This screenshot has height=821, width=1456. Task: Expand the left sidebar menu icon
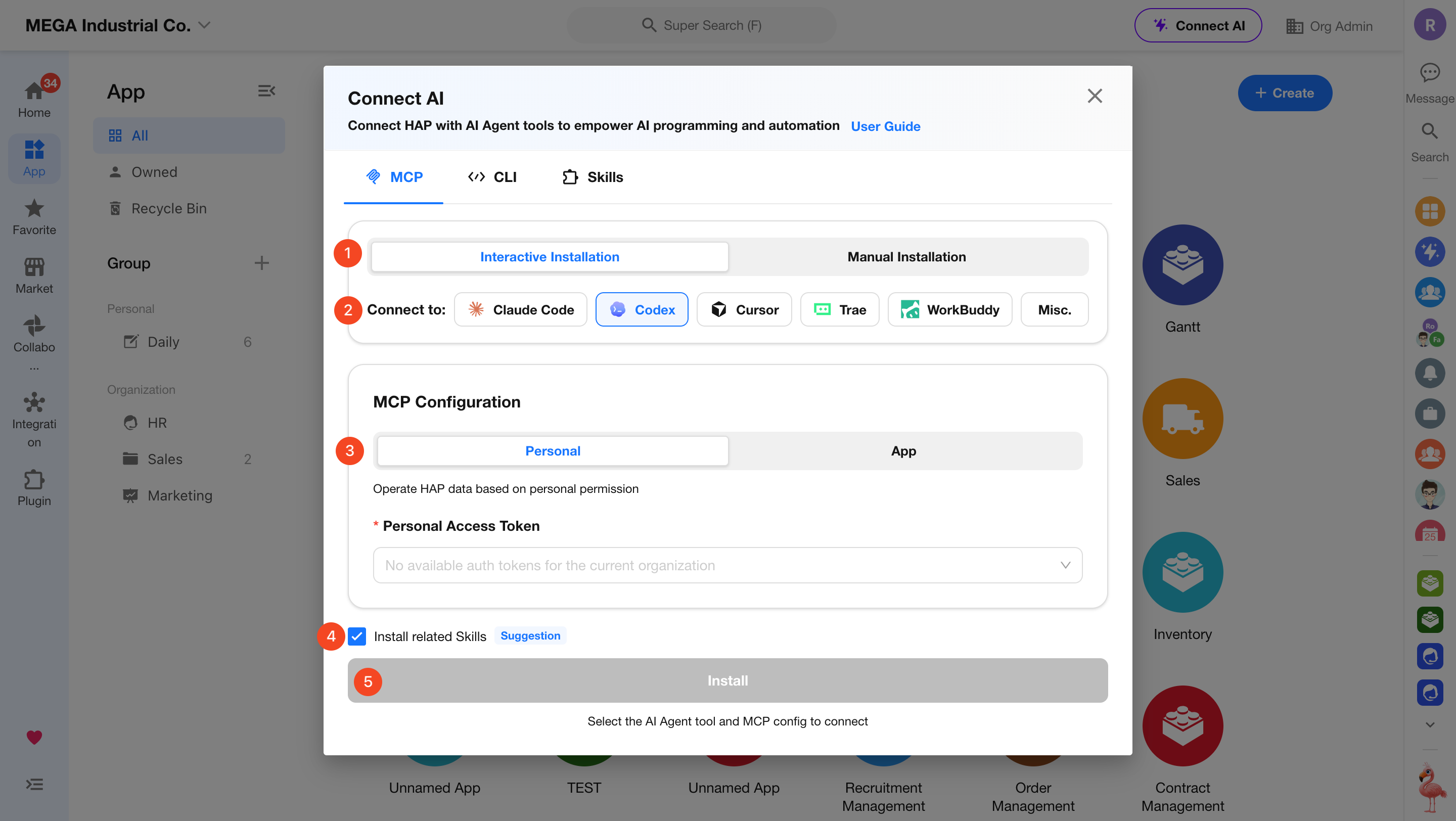point(34,784)
